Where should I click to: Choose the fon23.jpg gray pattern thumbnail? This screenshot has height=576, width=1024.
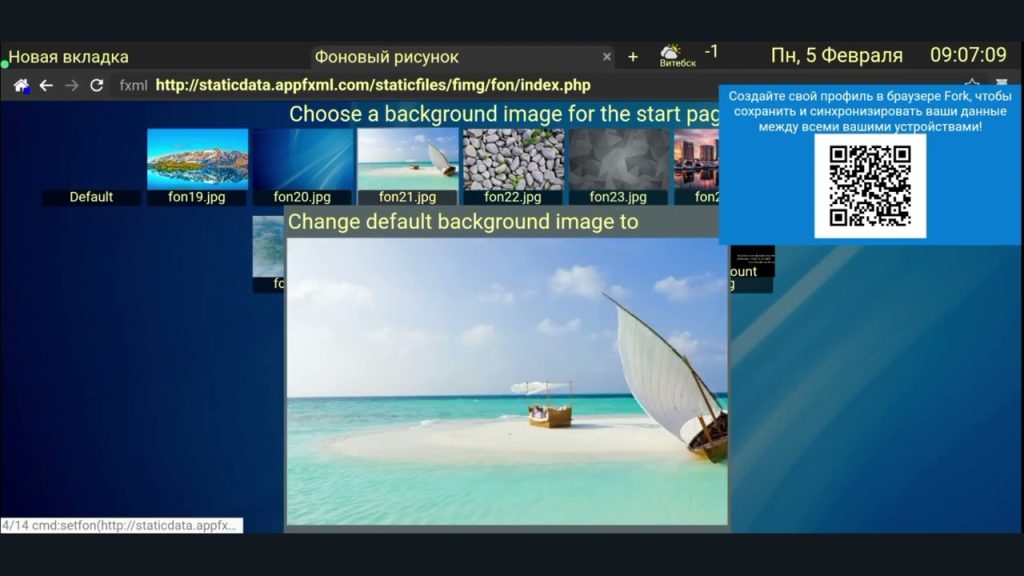(619, 159)
